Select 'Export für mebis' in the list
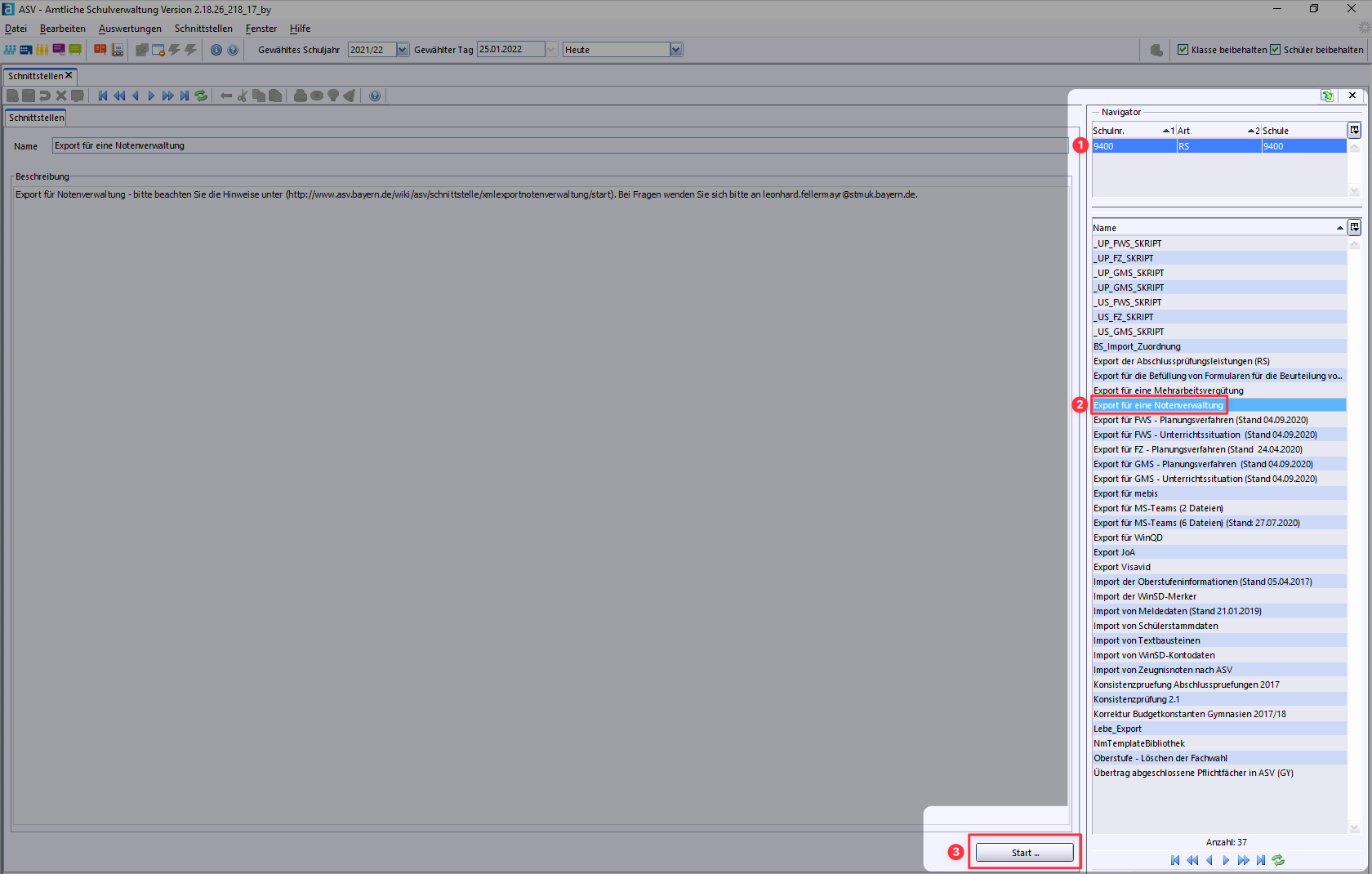The height and width of the screenshot is (874, 1372). [x=1125, y=493]
